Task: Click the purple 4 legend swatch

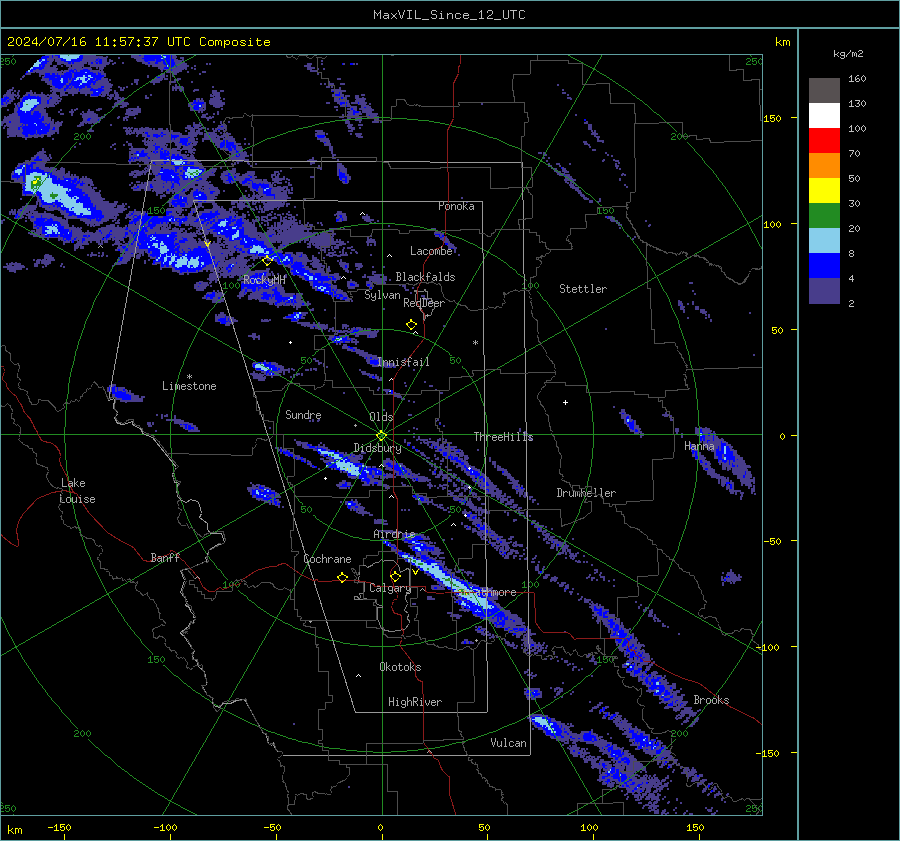Action: [824, 290]
